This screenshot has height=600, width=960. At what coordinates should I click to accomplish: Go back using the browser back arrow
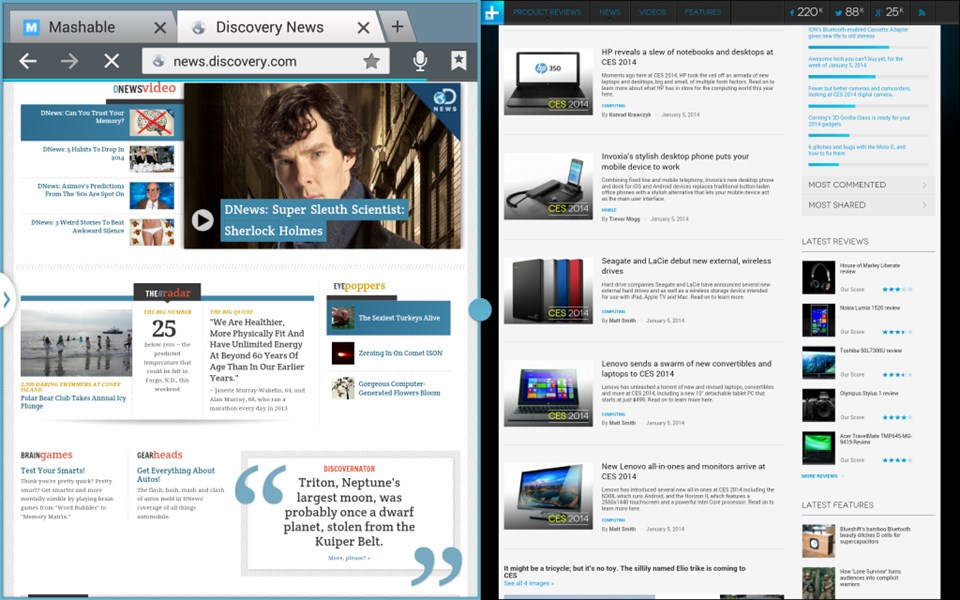pos(28,61)
